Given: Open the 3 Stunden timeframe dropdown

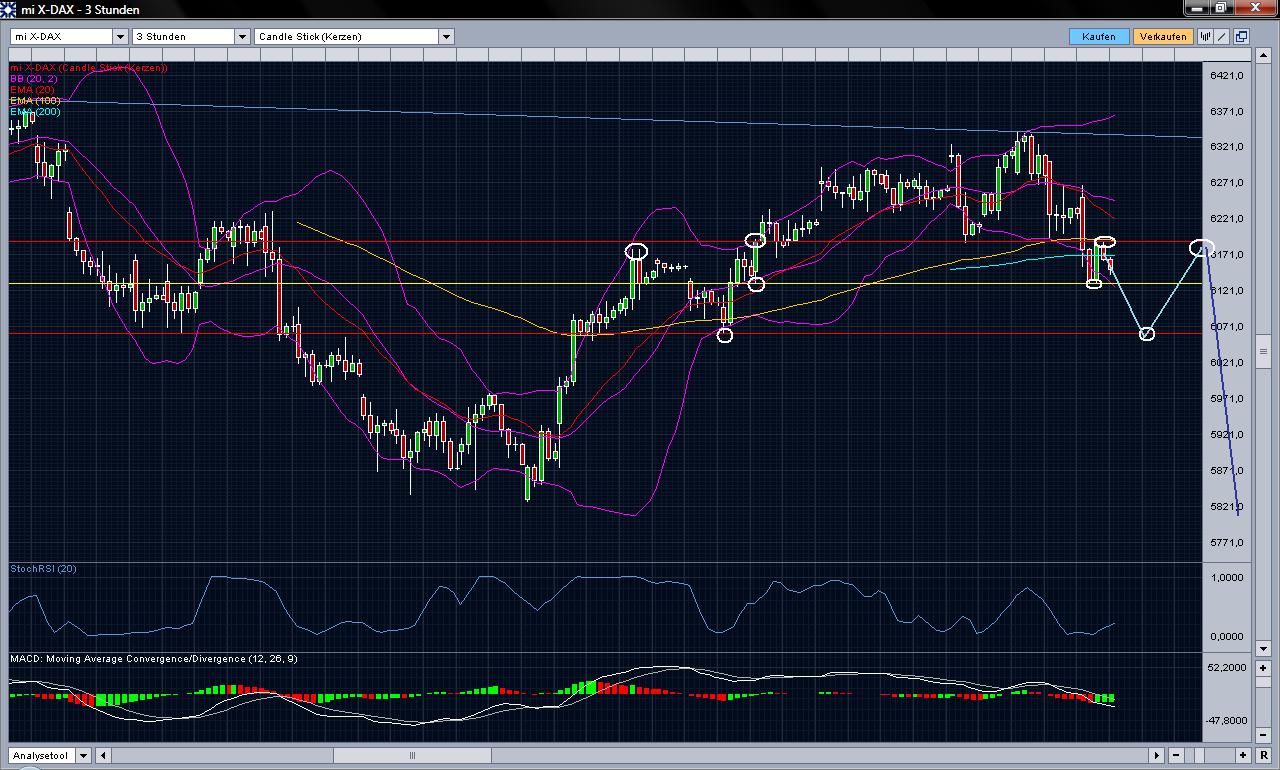Looking at the screenshot, I should 241,36.
